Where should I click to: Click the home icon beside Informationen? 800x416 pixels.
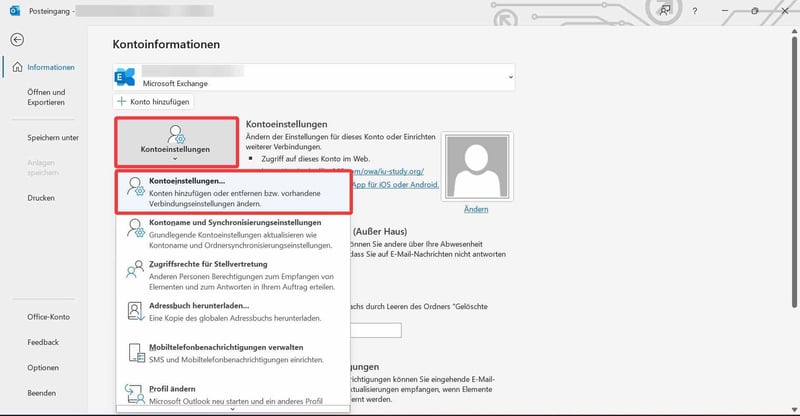point(17,67)
